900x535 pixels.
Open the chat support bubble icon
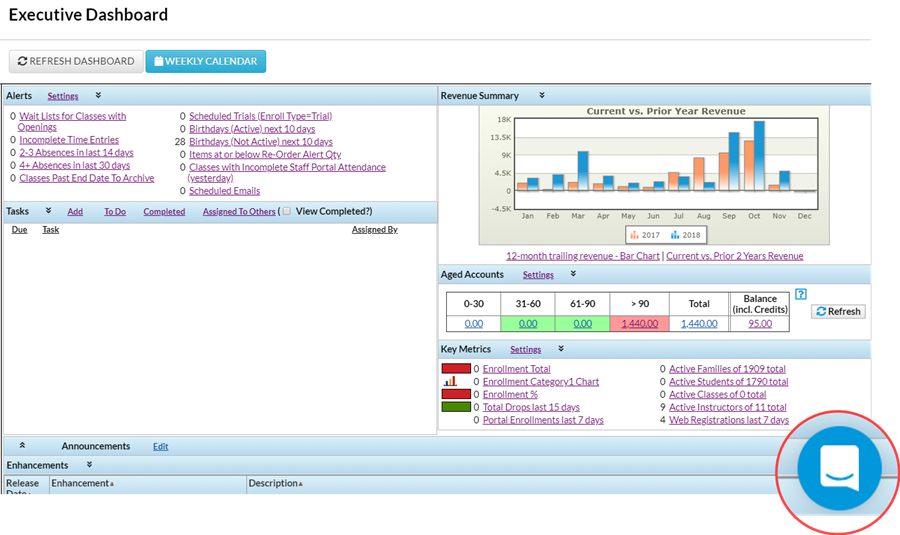839,468
